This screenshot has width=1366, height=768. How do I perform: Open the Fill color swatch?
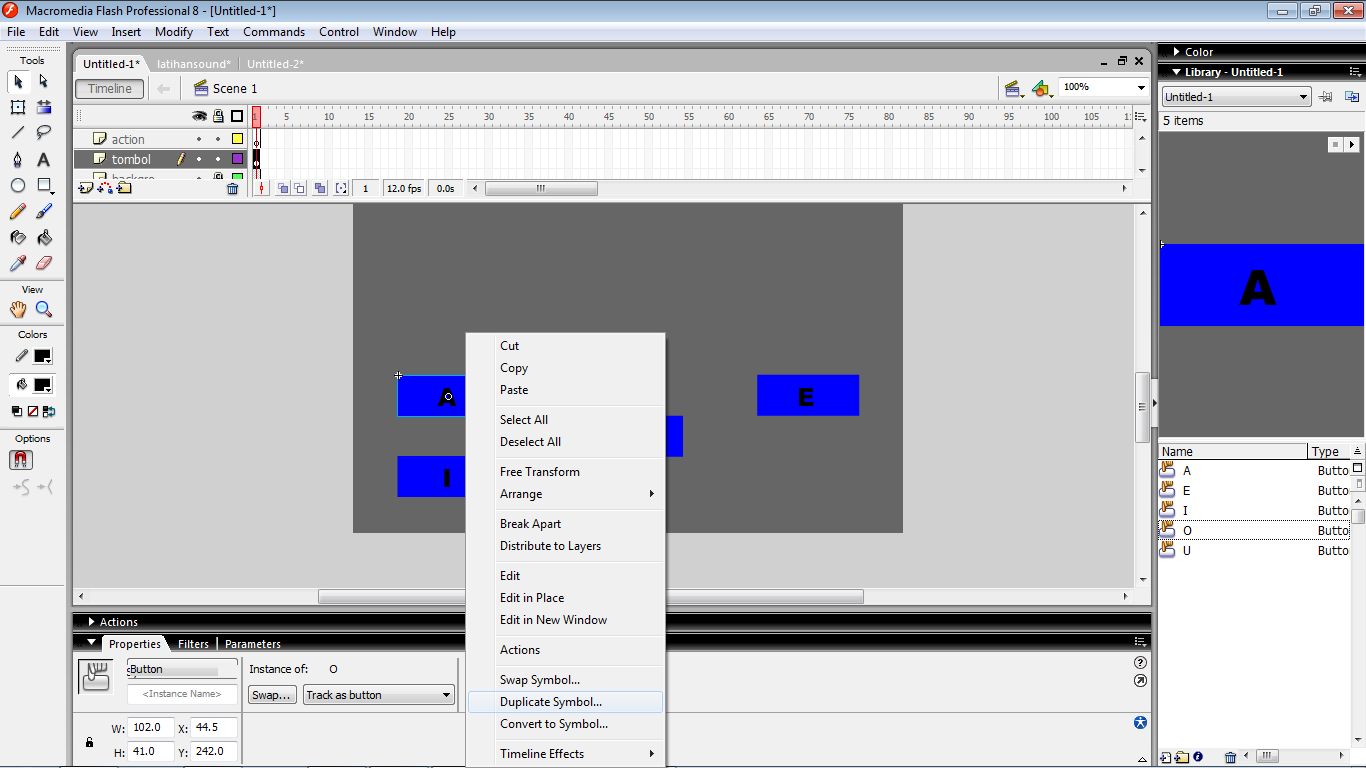click(x=43, y=385)
